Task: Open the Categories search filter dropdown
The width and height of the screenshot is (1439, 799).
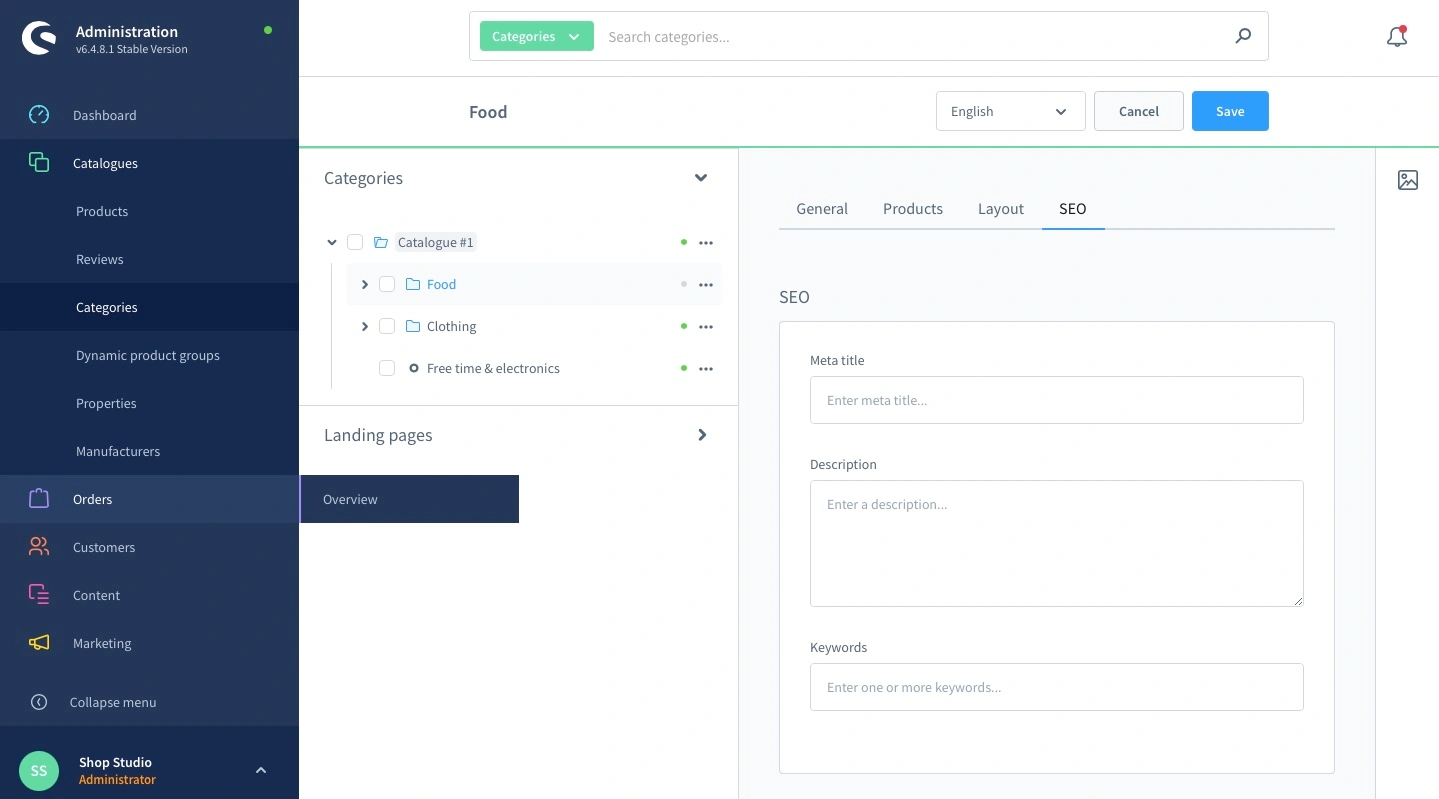Action: point(536,37)
